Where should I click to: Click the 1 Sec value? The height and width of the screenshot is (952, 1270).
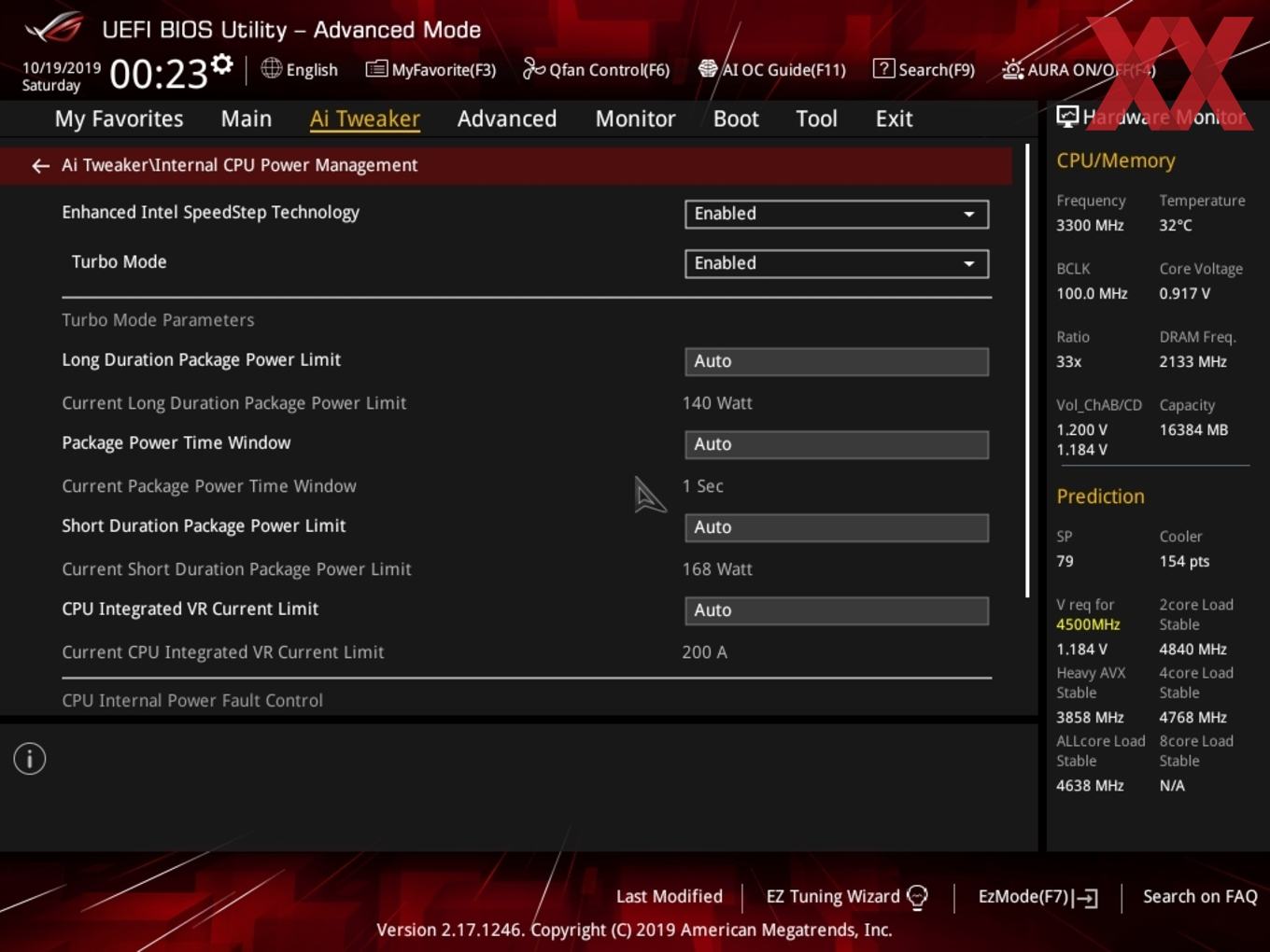point(702,486)
